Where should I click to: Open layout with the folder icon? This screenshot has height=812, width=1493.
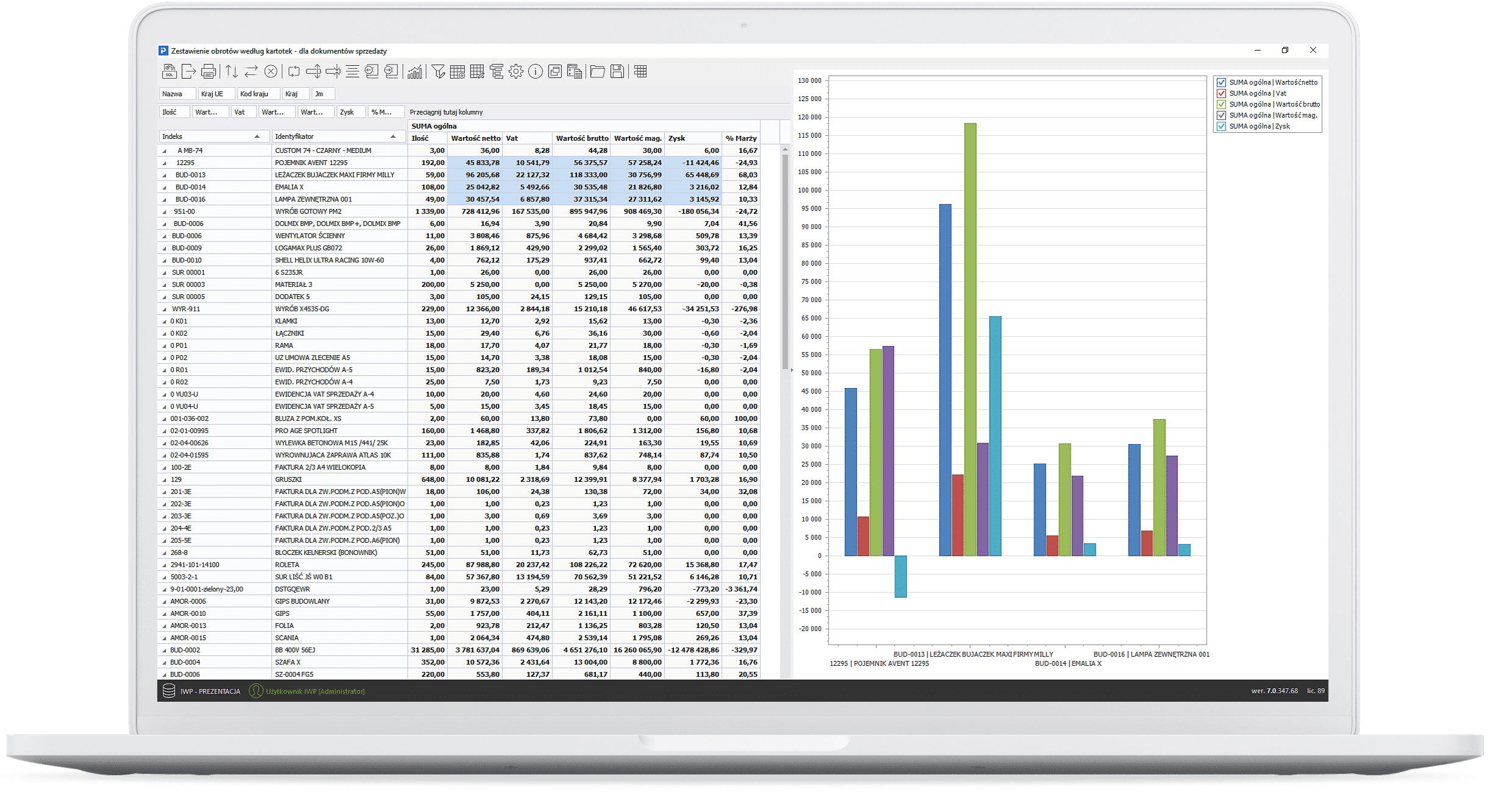click(598, 72)
